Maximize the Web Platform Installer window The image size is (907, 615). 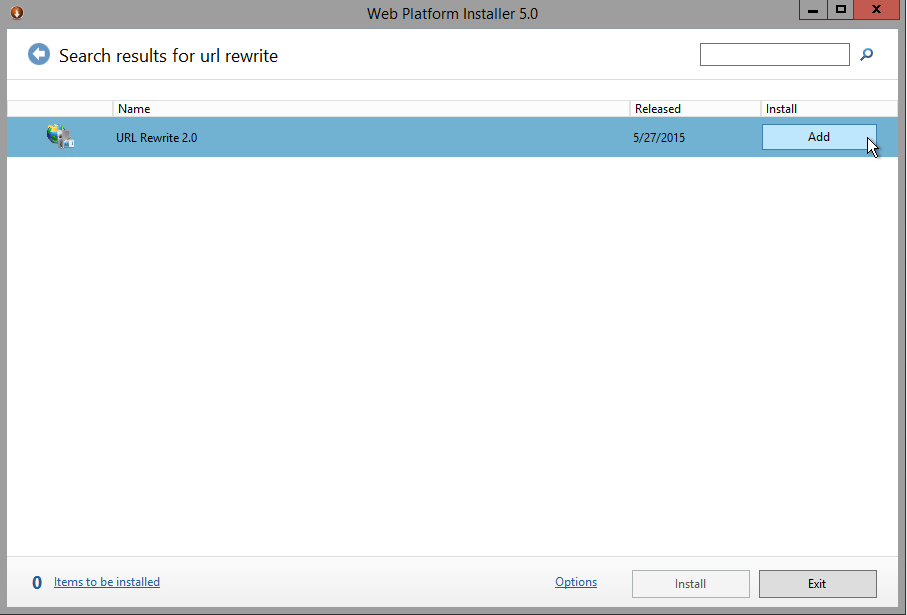[x=841, y=10]
